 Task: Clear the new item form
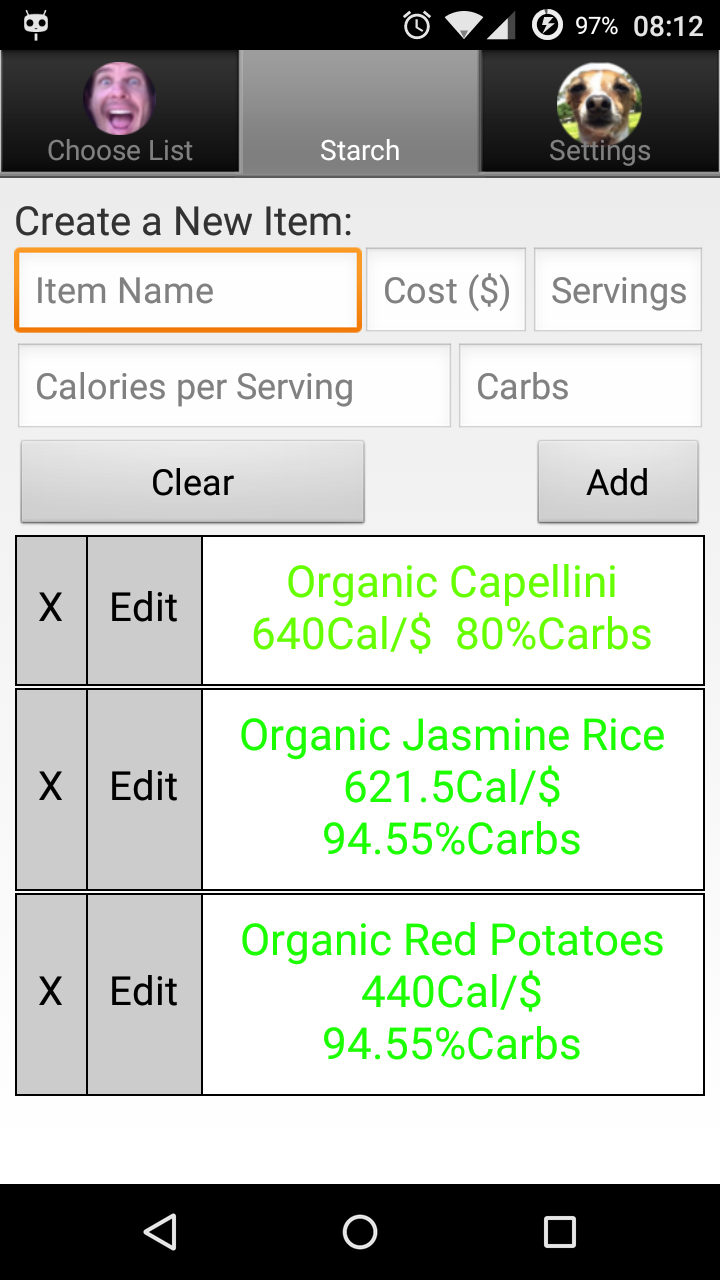tap(192, 482)
